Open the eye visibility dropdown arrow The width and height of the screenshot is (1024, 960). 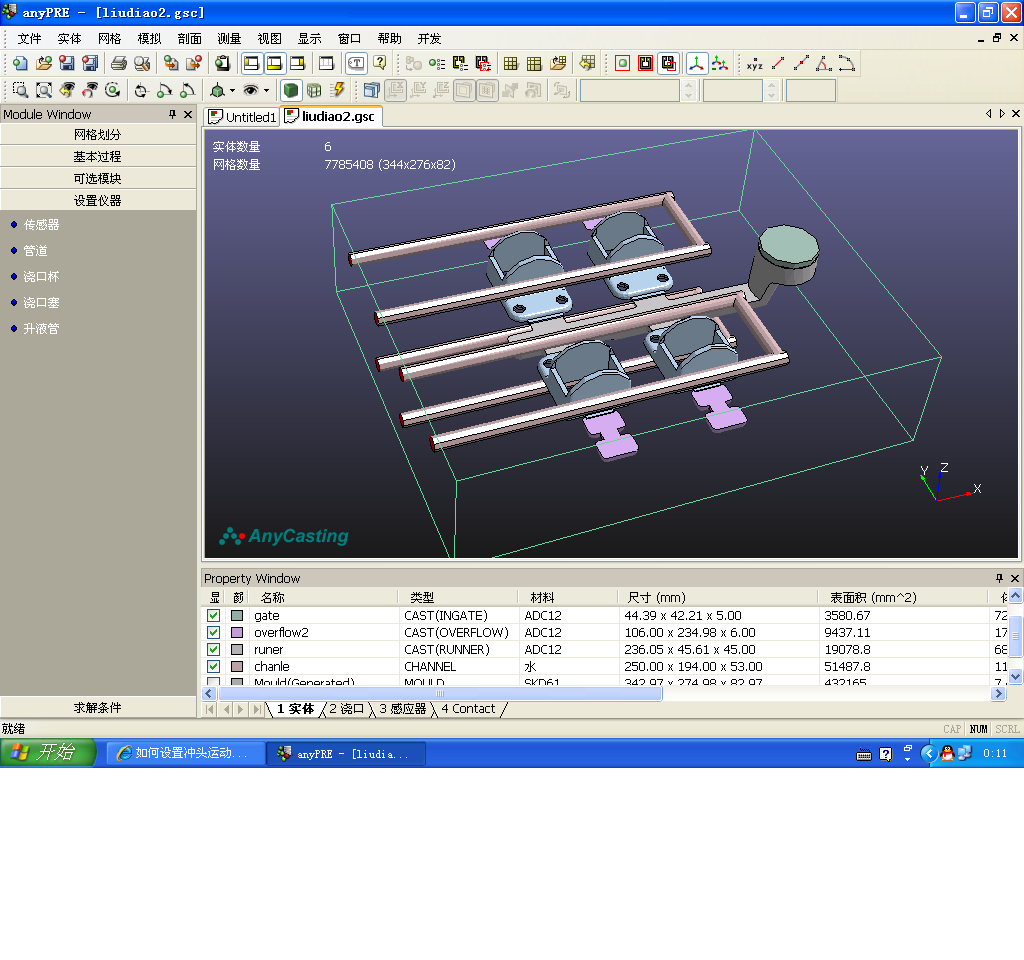point(266,90)
